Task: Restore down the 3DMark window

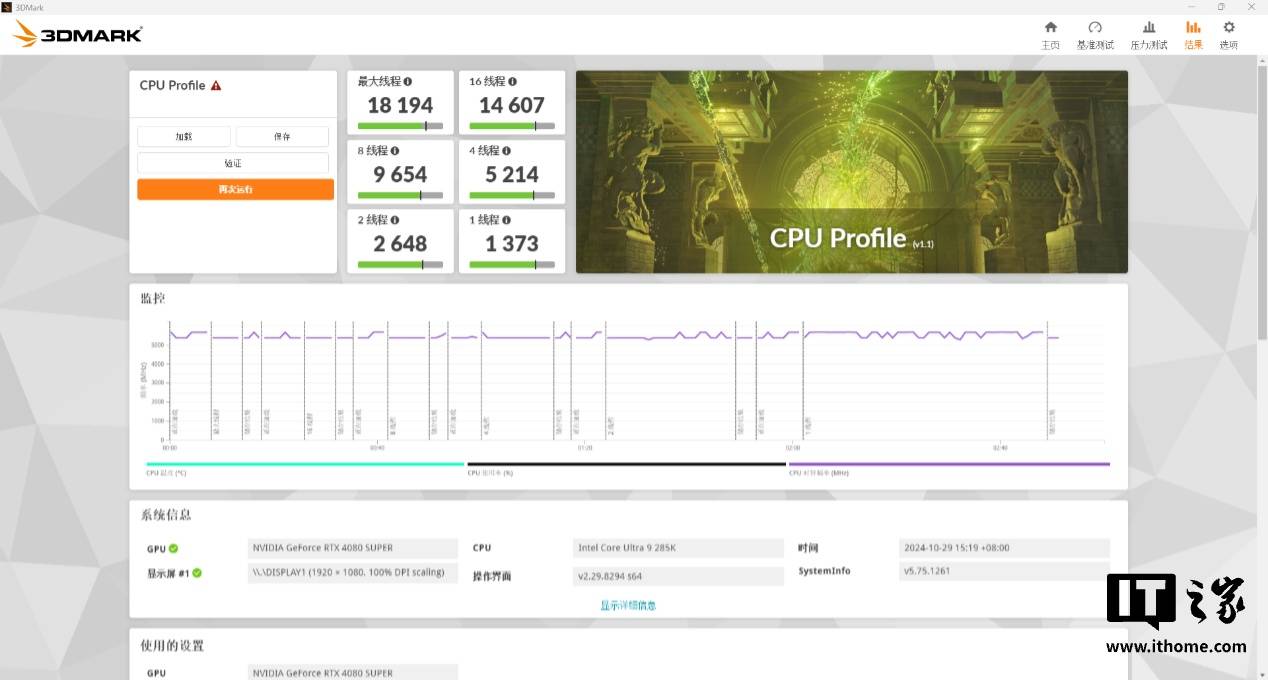Action: click(x=1221, y=7)
